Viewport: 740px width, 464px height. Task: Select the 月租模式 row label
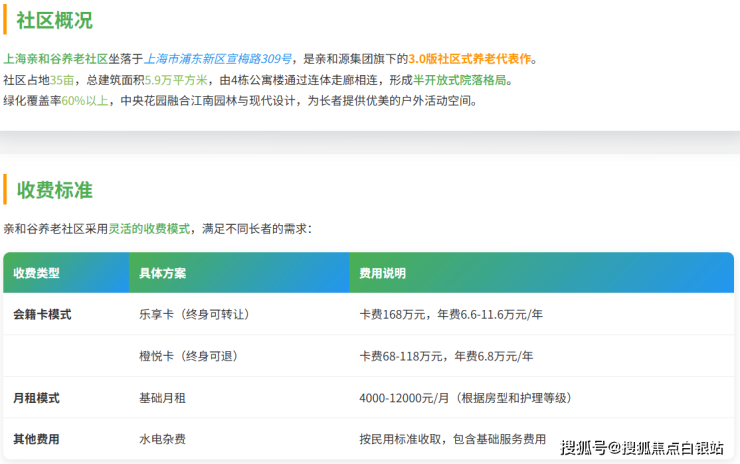click(x=36, y=398)
